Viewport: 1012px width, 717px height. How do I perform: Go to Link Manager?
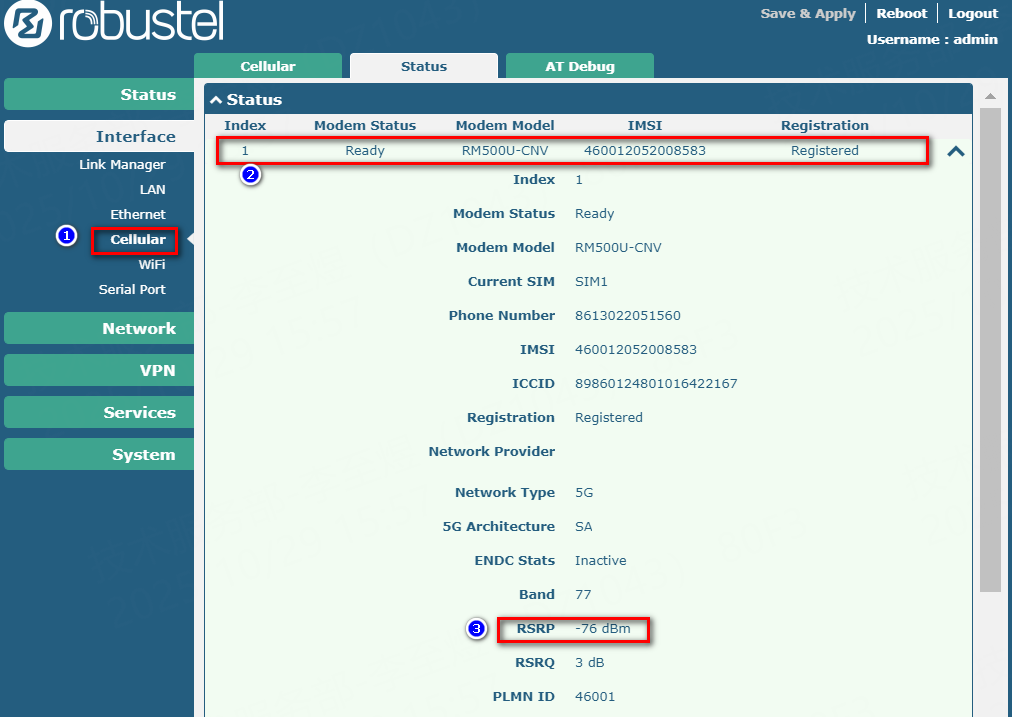pos(122,165)
